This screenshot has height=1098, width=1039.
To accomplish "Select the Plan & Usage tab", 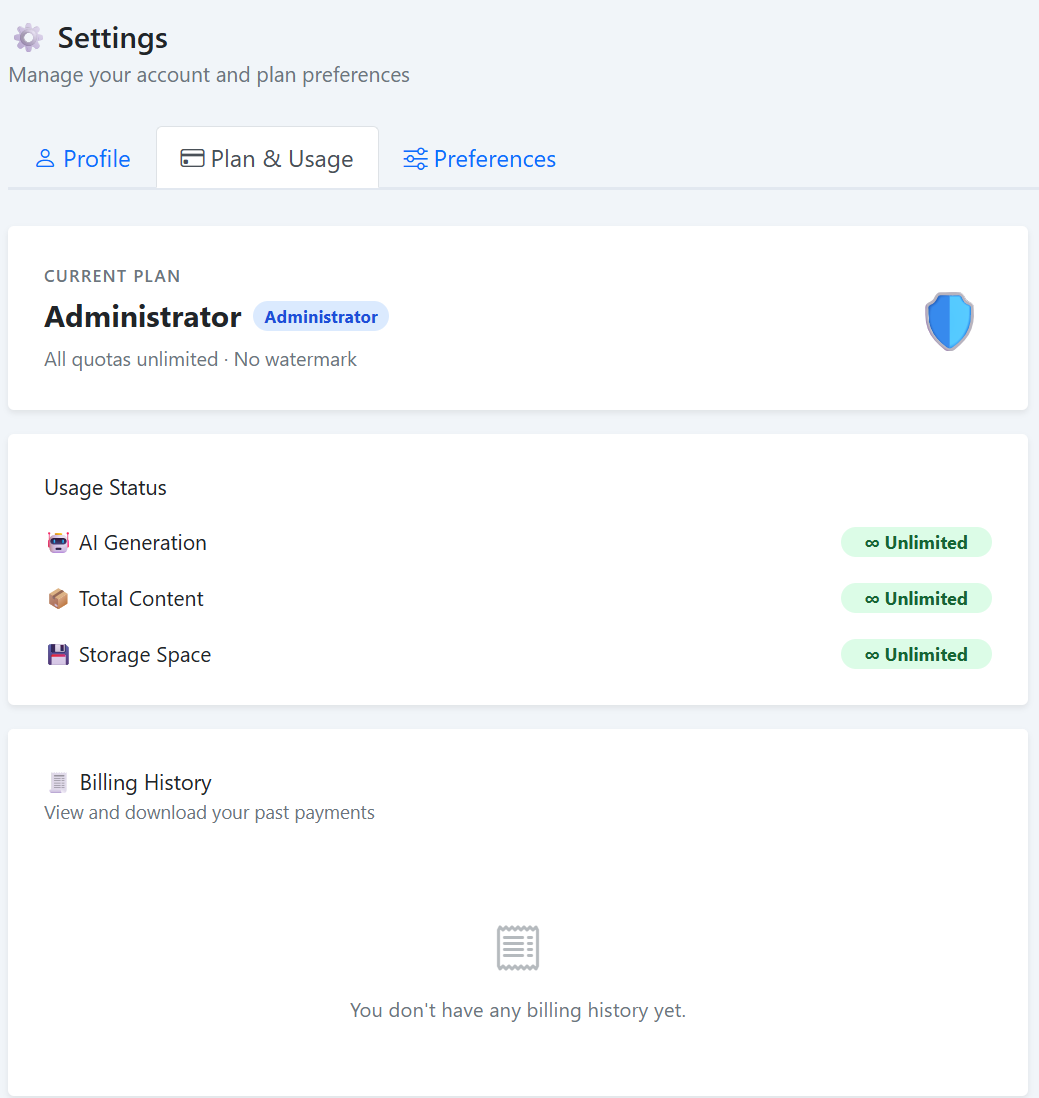I will pos(267,159).
